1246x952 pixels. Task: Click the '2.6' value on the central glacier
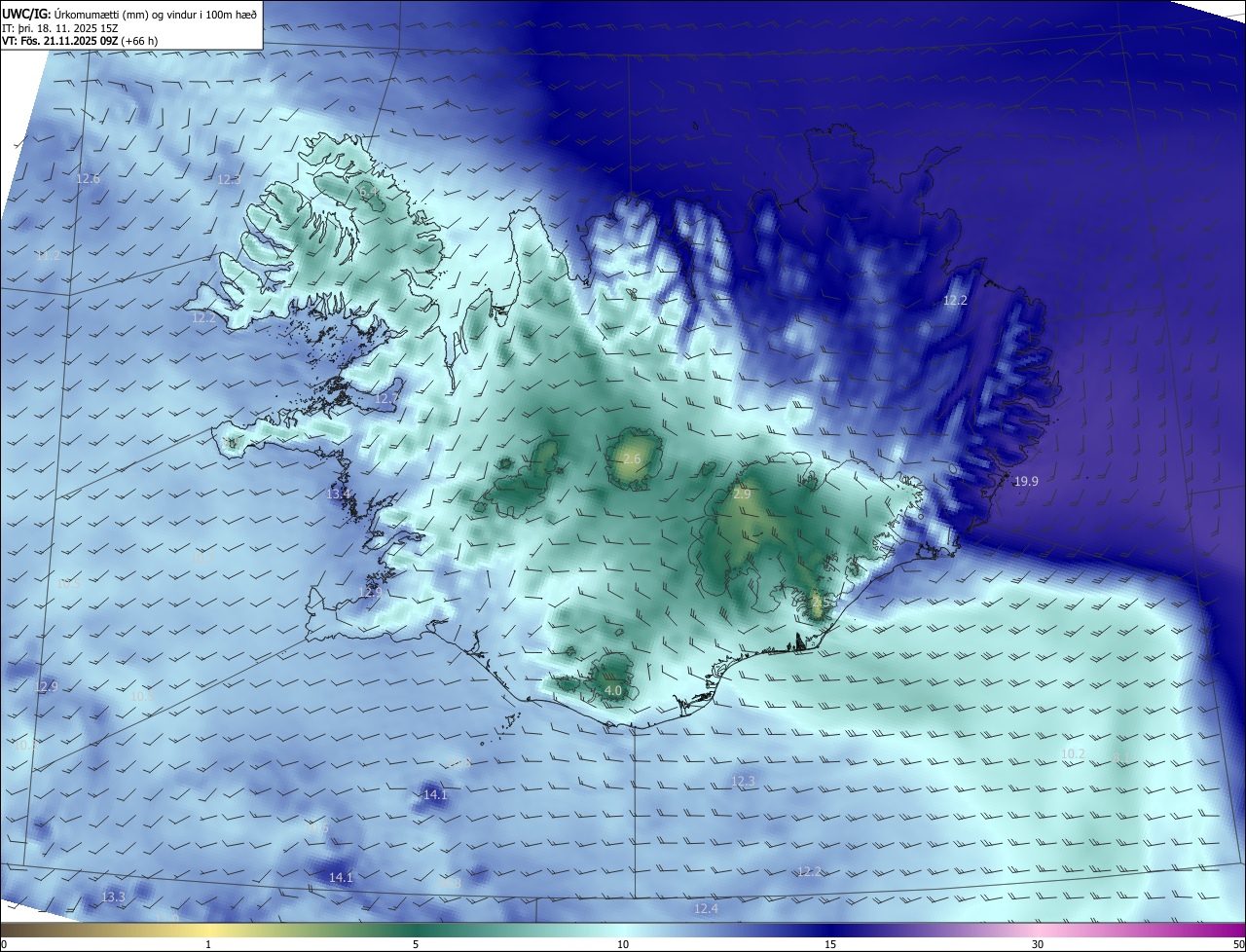click(632, 458)
